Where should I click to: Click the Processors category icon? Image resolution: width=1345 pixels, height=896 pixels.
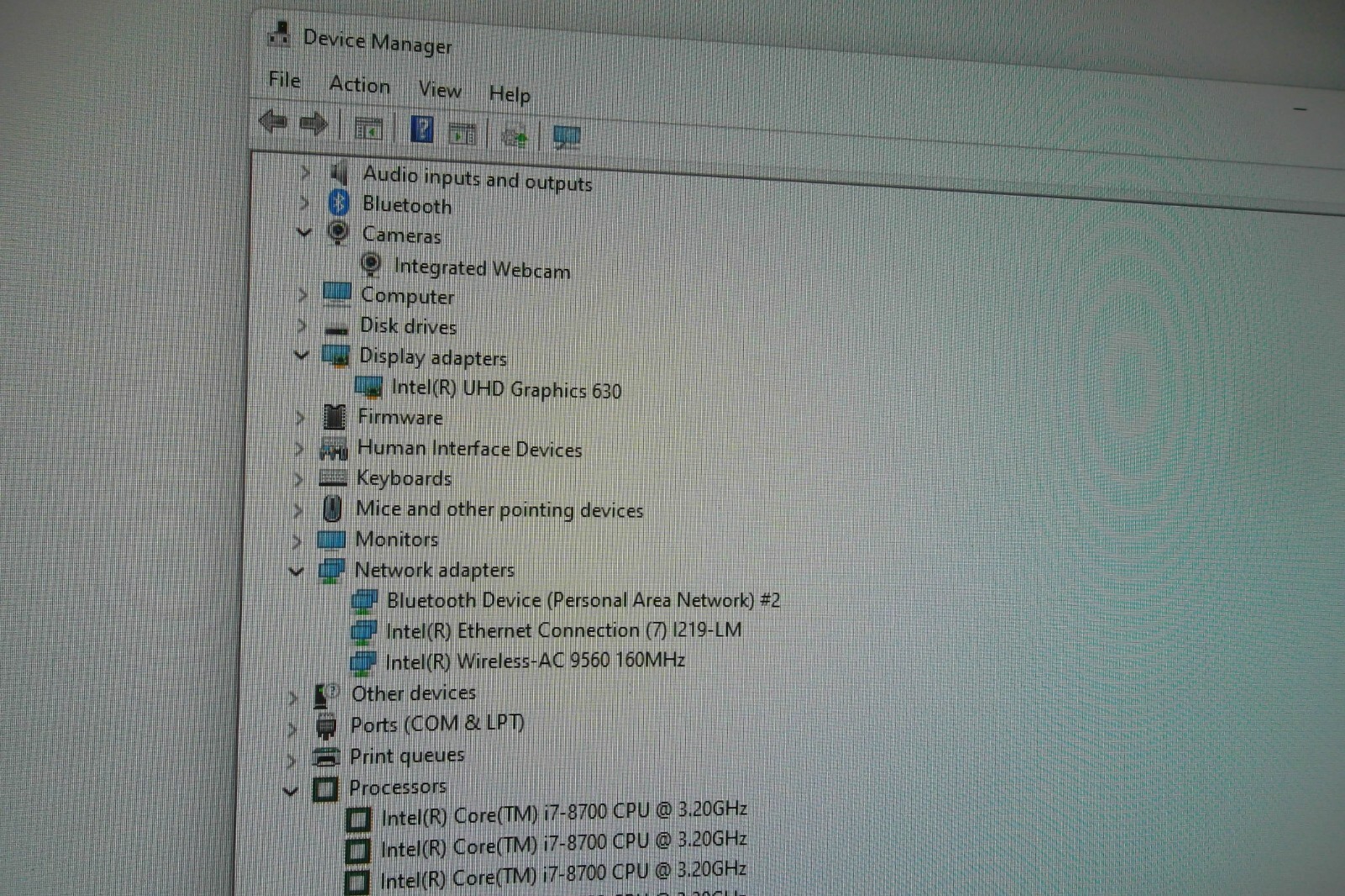pos(325,788)
